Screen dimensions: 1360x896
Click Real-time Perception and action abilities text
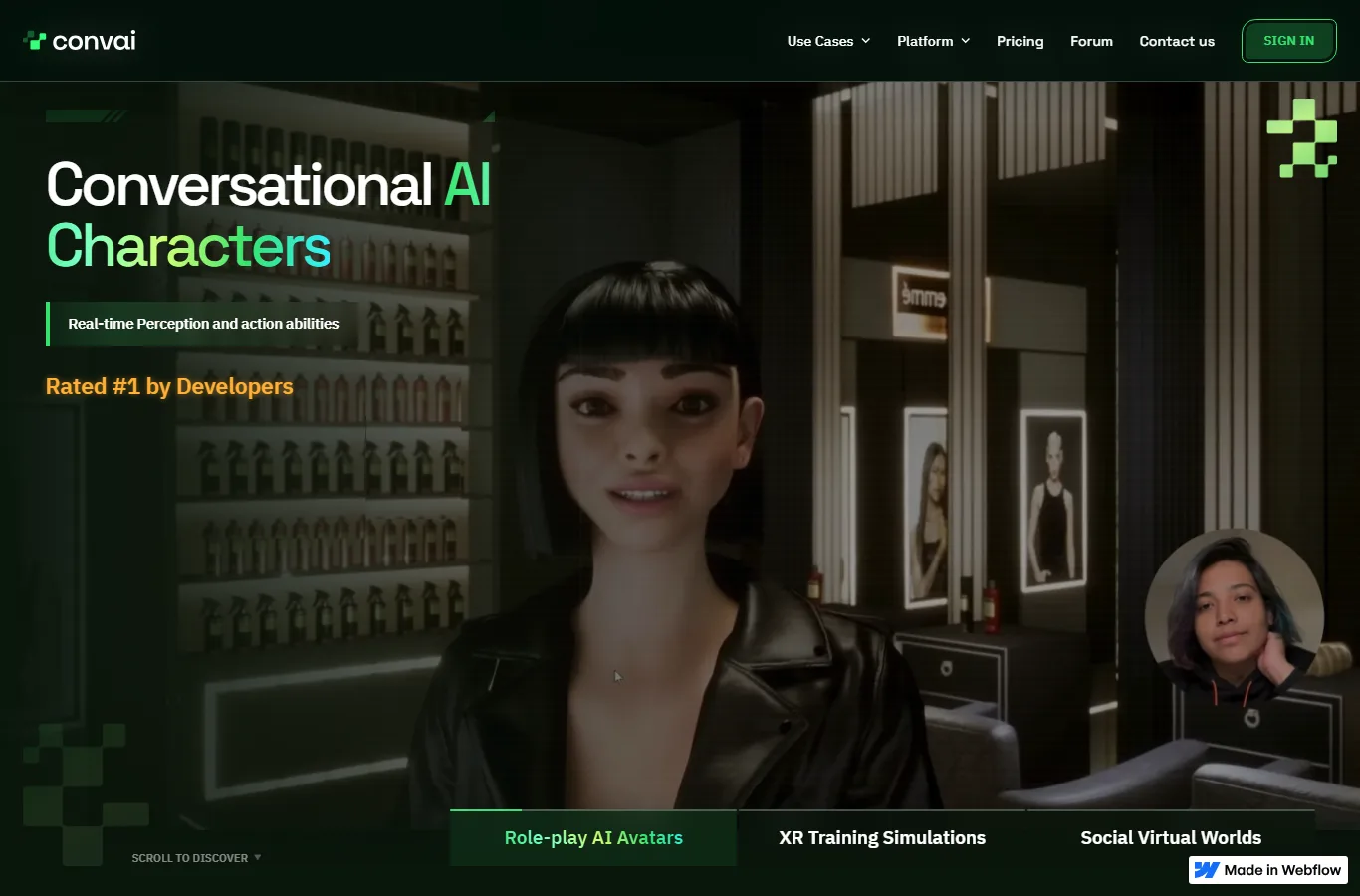click(x=203, y=324)
